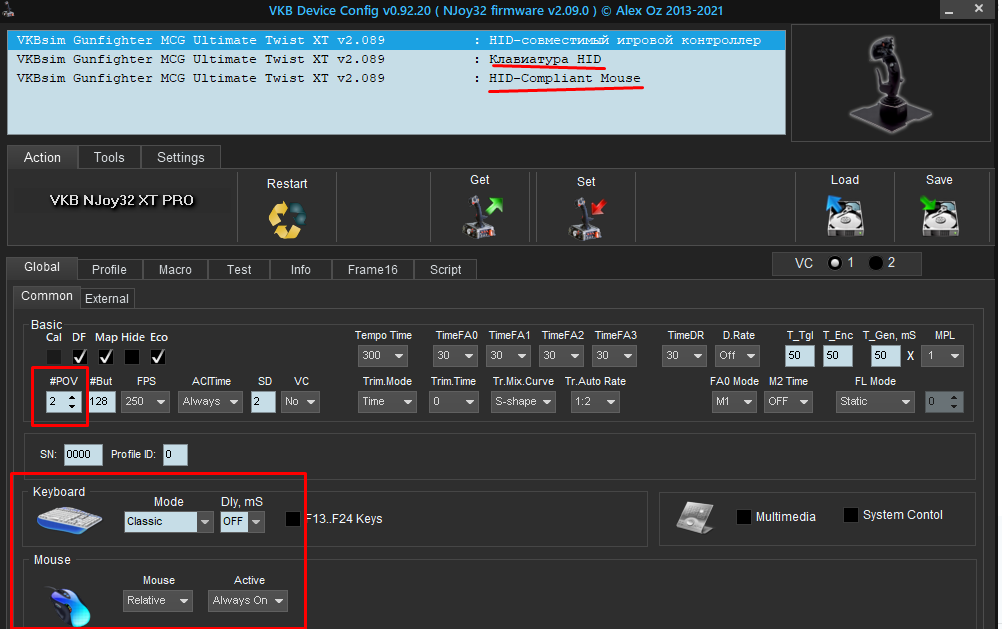Viewport: 1002px width, 629px height.
Task: Open the TimeFA2 dropdown
Action: click(x=561, y=355)
